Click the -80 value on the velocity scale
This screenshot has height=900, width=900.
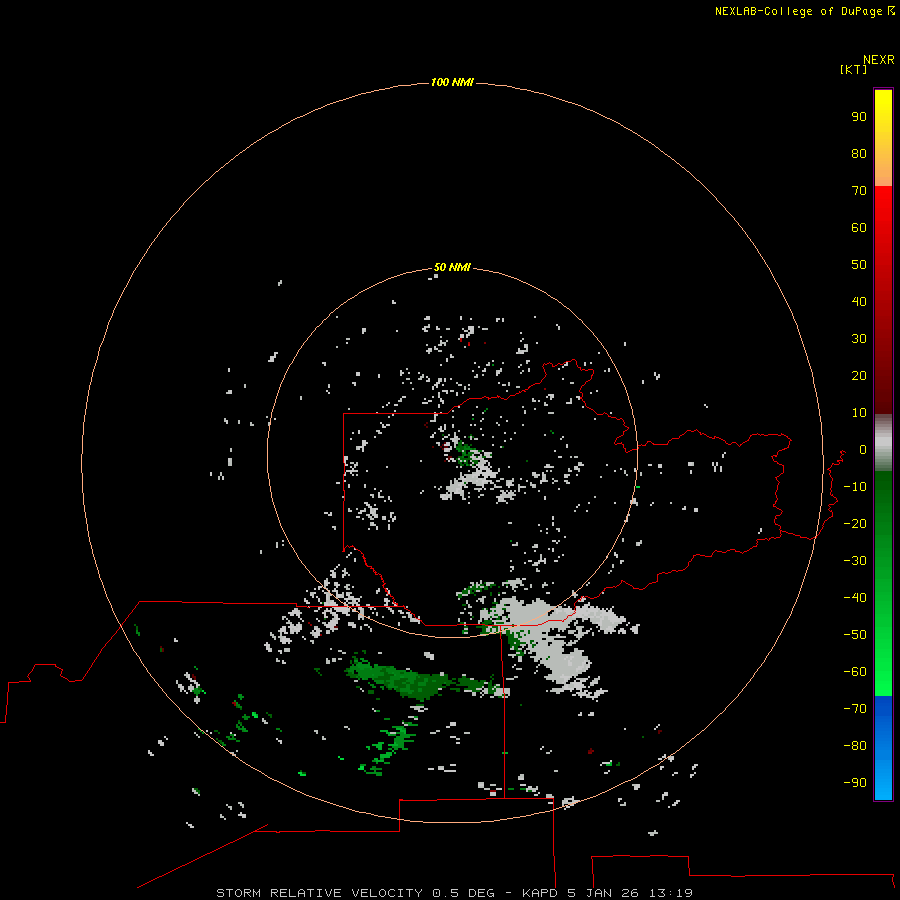pyautogui.click(x=855, y=746)
